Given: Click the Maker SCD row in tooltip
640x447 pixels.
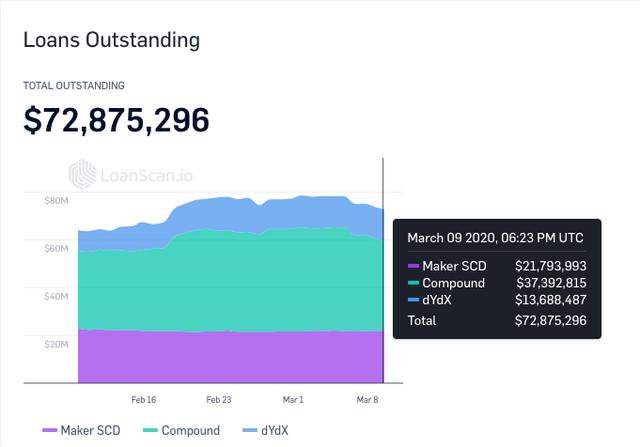Looking at the screenshot, I should [x=497, y=266].
